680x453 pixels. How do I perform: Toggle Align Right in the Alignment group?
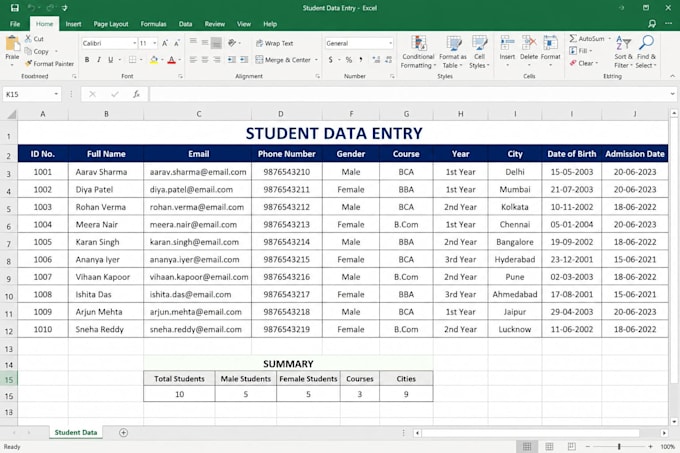[x=217, y=59]
